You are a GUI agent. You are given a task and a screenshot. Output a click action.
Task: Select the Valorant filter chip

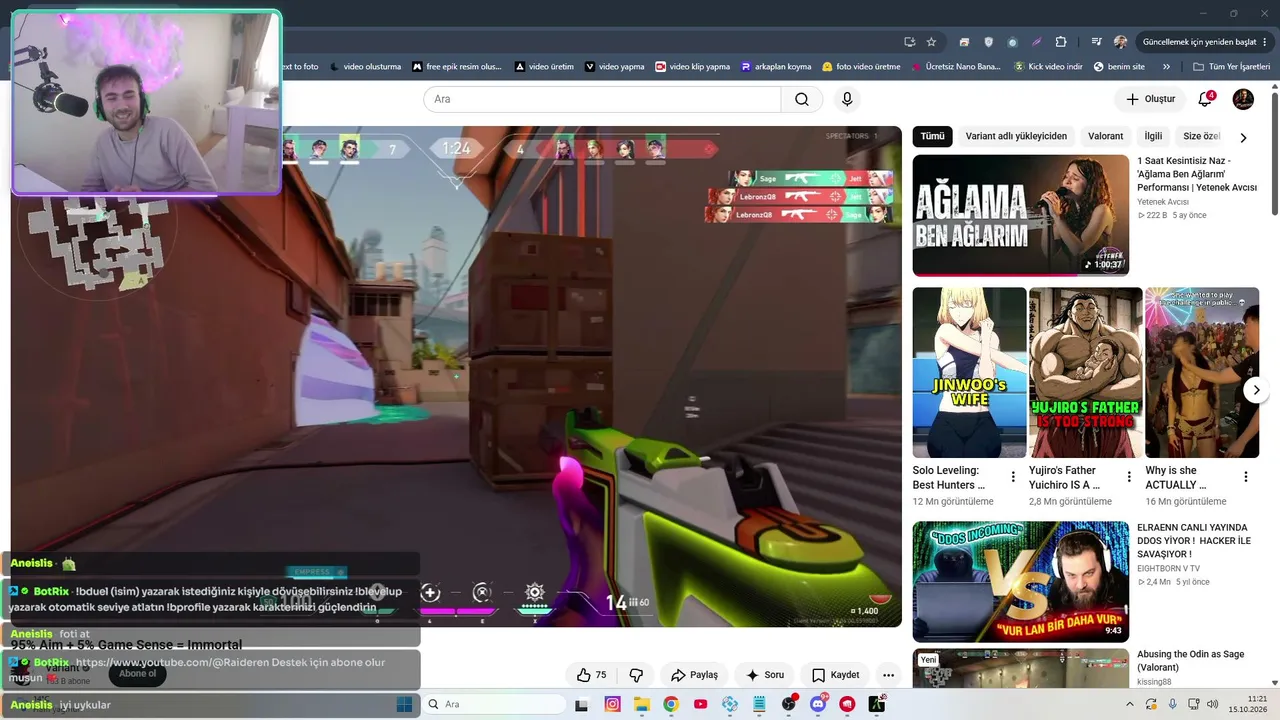click(x=1105, y=136)
